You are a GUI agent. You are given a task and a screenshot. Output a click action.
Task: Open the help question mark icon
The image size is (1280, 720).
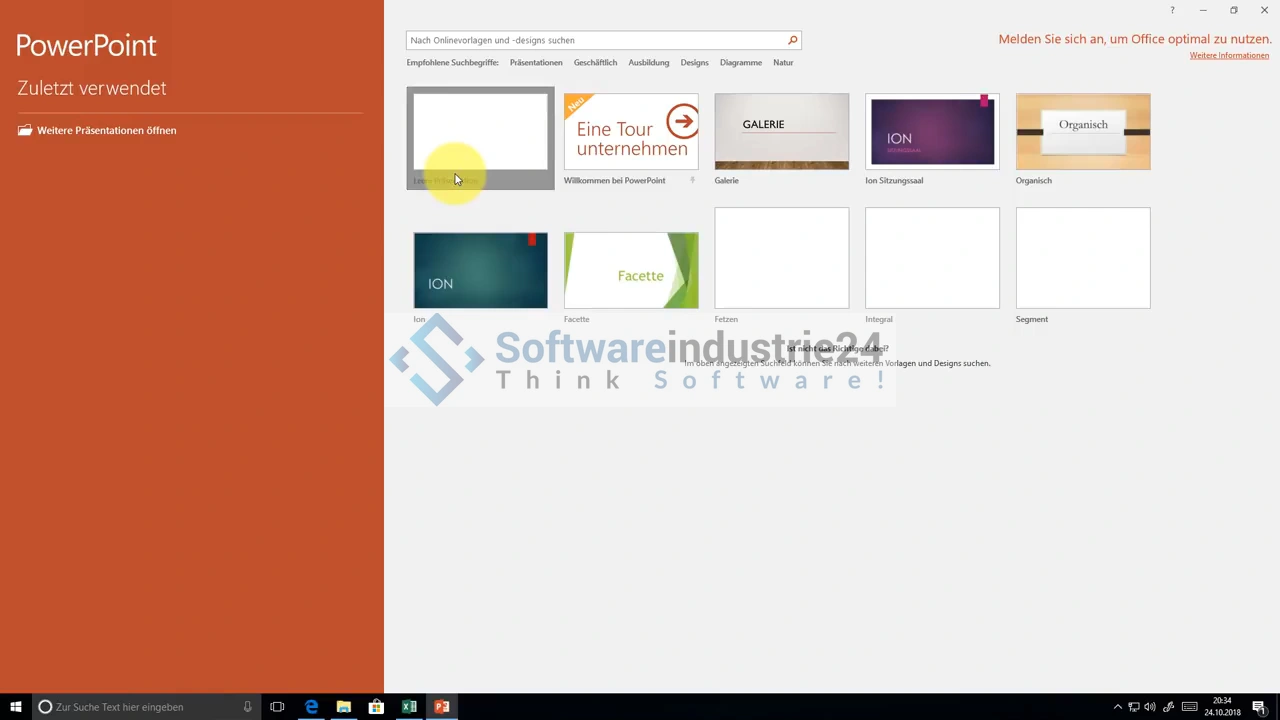[x=1172, y=10]
